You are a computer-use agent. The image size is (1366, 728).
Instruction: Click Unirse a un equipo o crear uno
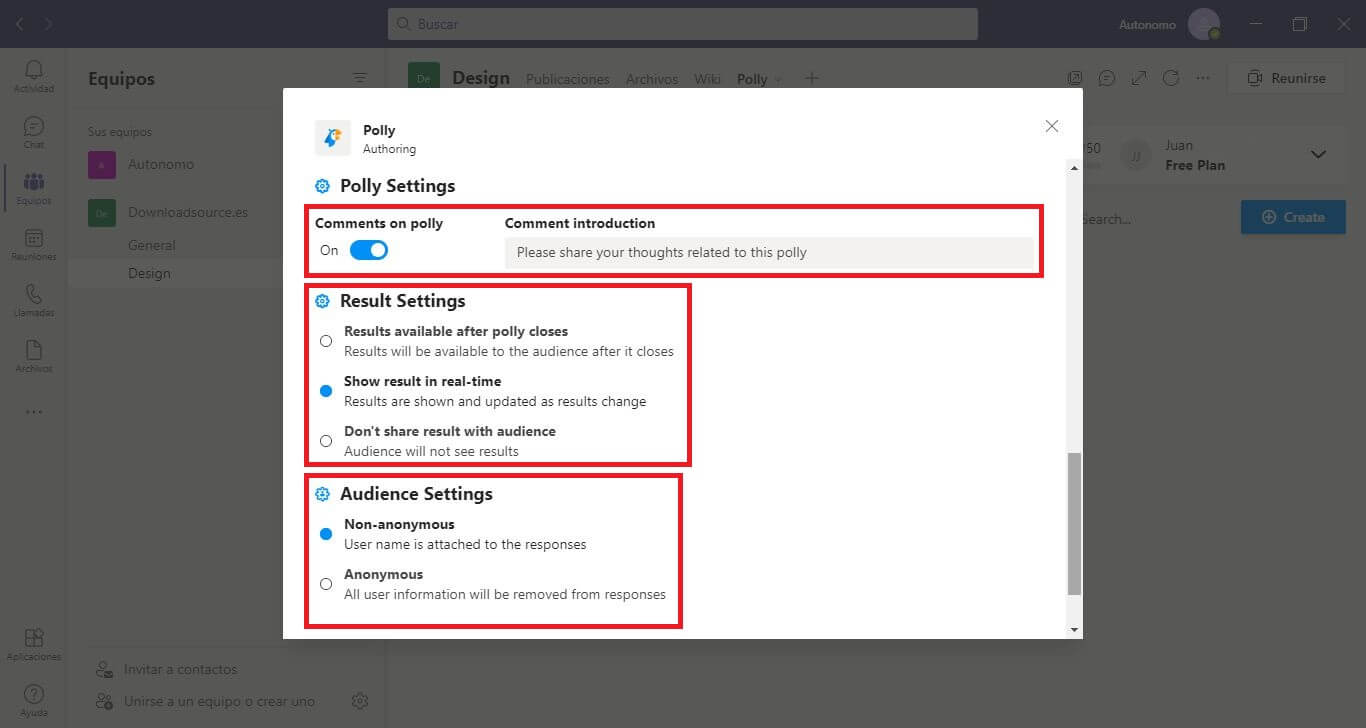click(219, 701)
